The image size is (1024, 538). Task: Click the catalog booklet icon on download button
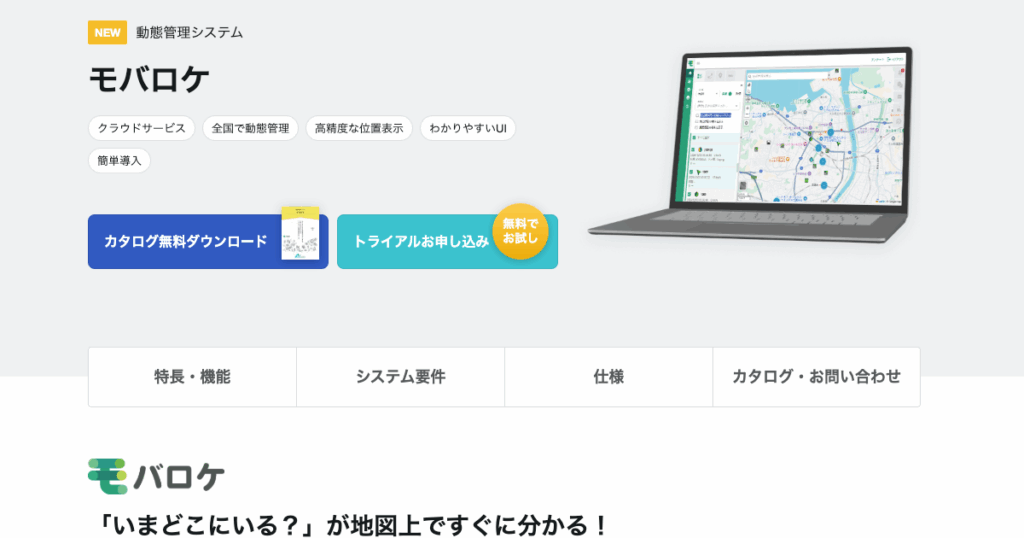pos(300,234)
